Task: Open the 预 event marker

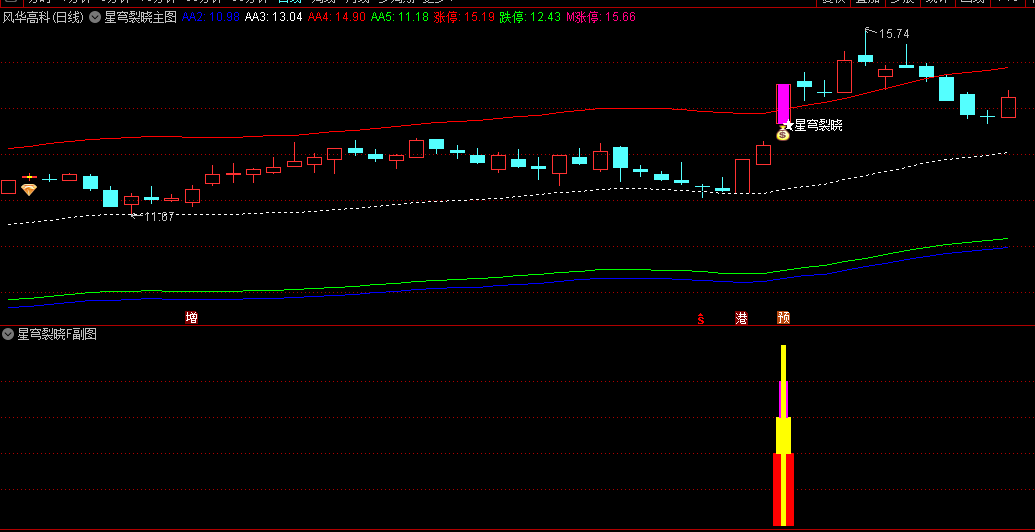Action: (784, 318)
